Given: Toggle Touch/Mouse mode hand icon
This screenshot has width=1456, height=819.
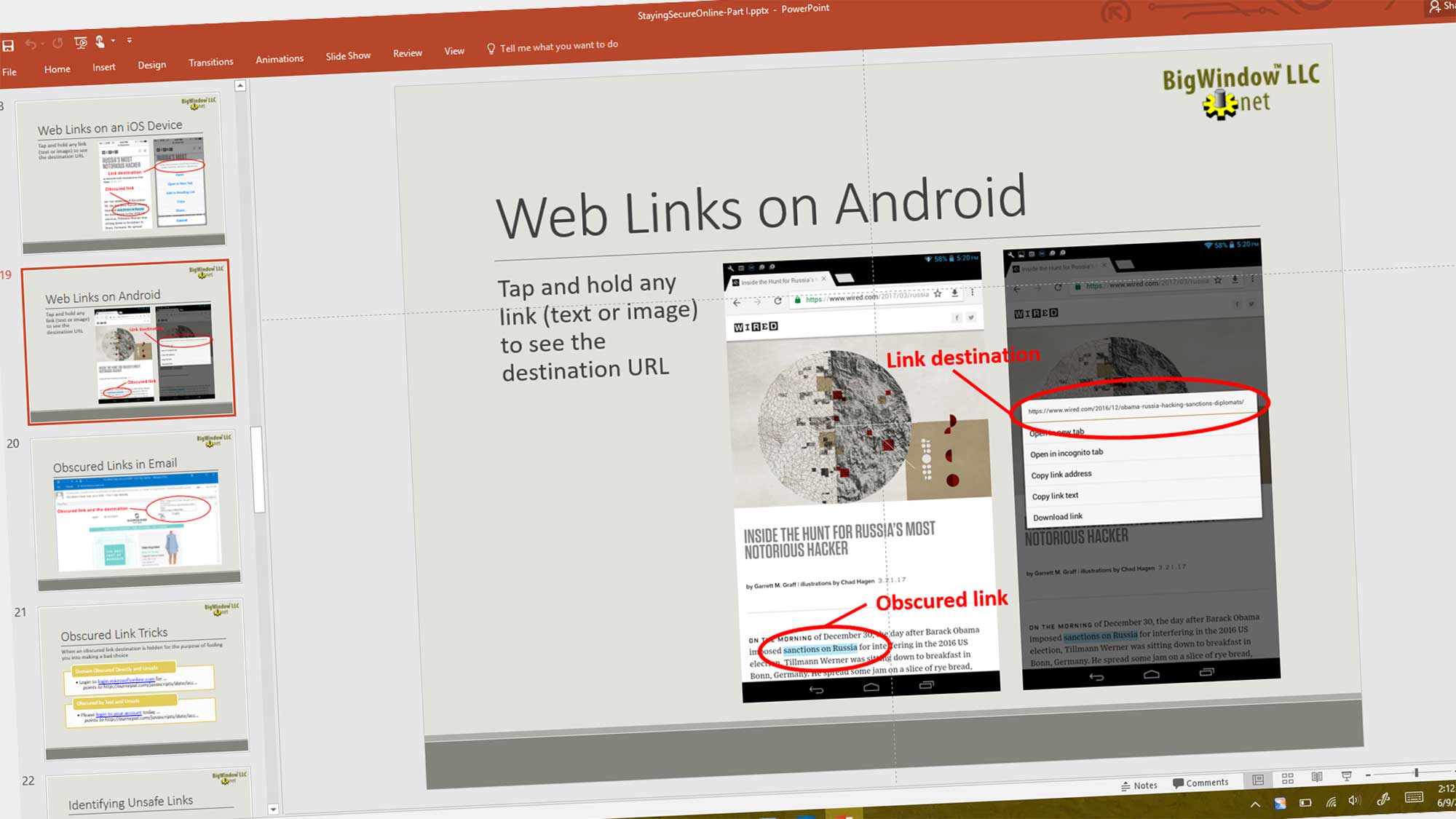Looking at the screenshot, I should click(100, 41).
